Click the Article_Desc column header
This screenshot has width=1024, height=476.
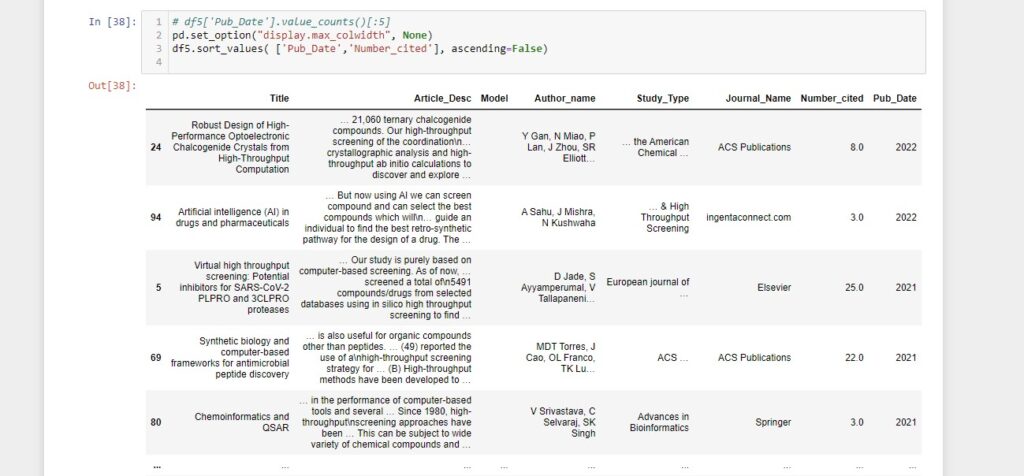(x=442, y=98)
